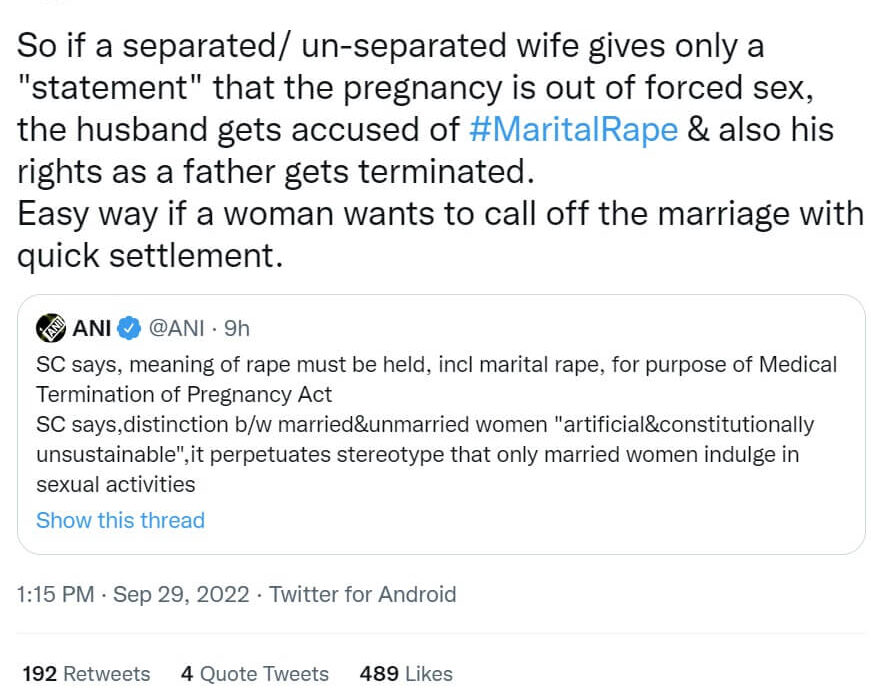Image resolution: width=871 pixels, height=691 pixels.
Task: Open the #MaritalRape hashtag
Action: (x=573, y=129)
